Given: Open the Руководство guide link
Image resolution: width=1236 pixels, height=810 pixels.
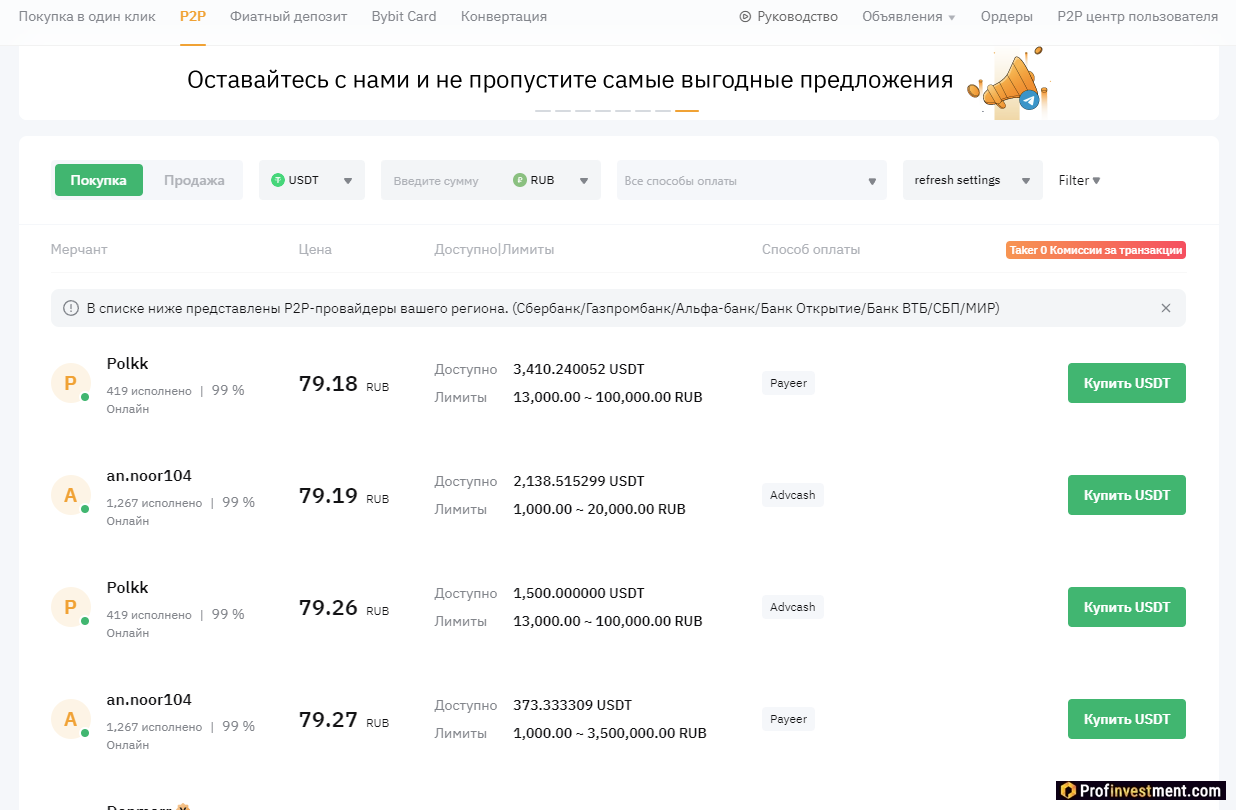Looking at the screenshot, I should pyautogui.click(x=797, y=17).
